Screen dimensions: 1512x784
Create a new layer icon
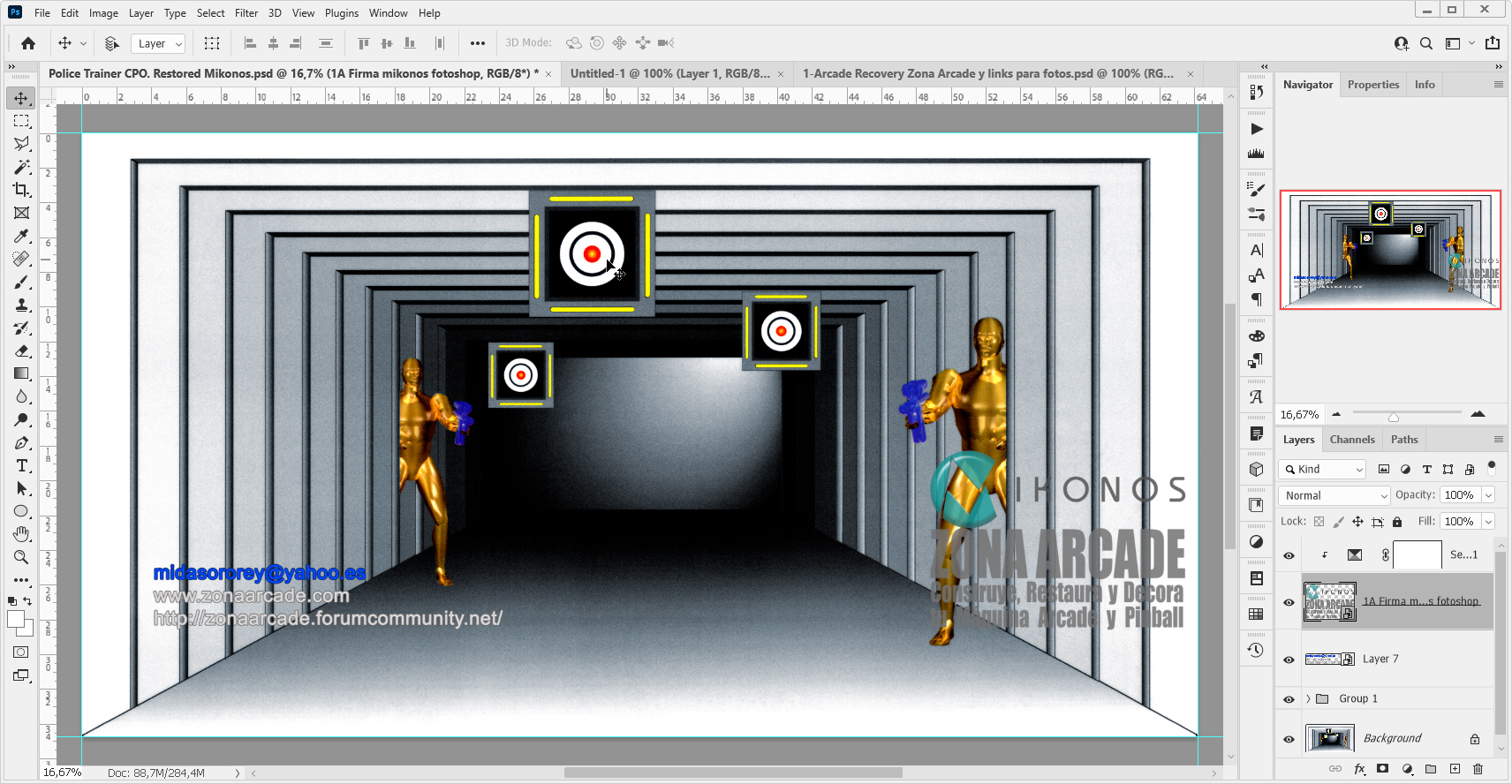1455,769
